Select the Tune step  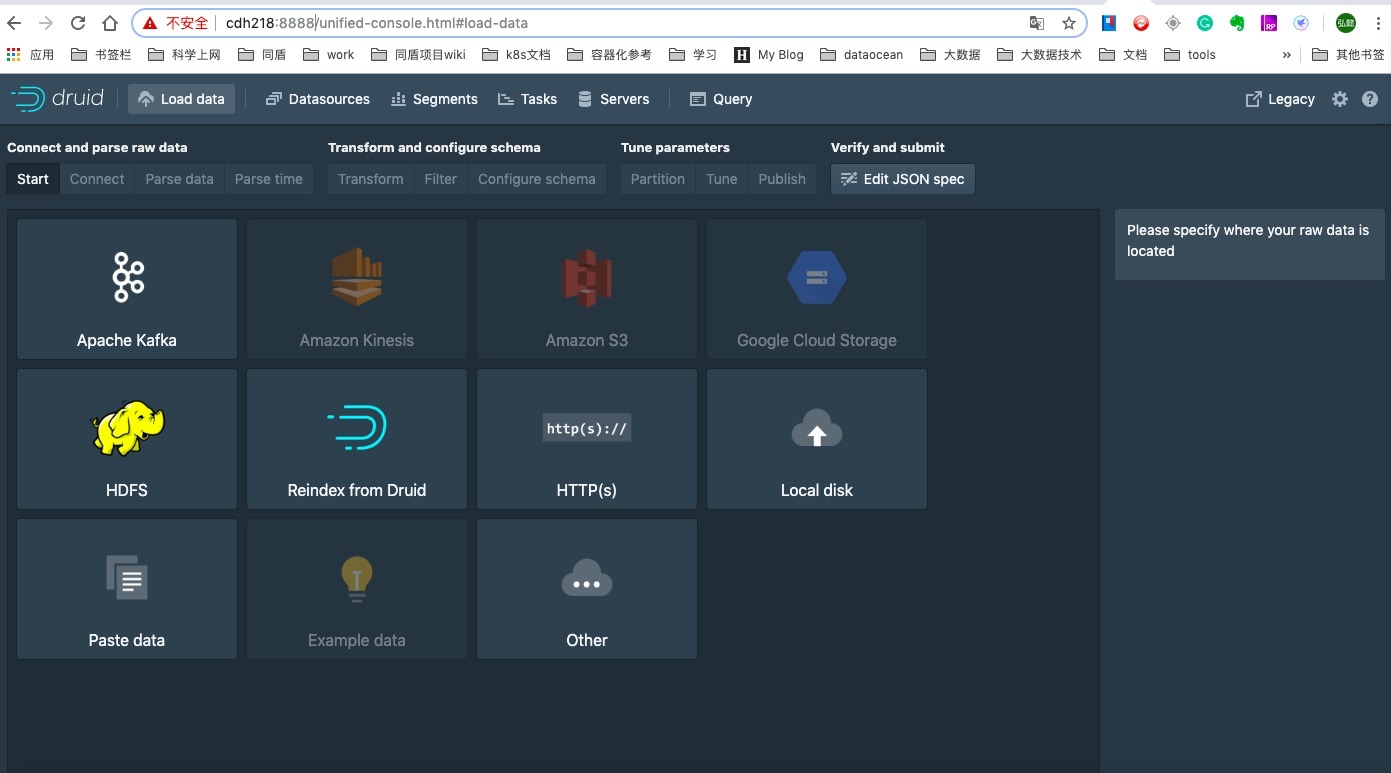click(722, 179)
